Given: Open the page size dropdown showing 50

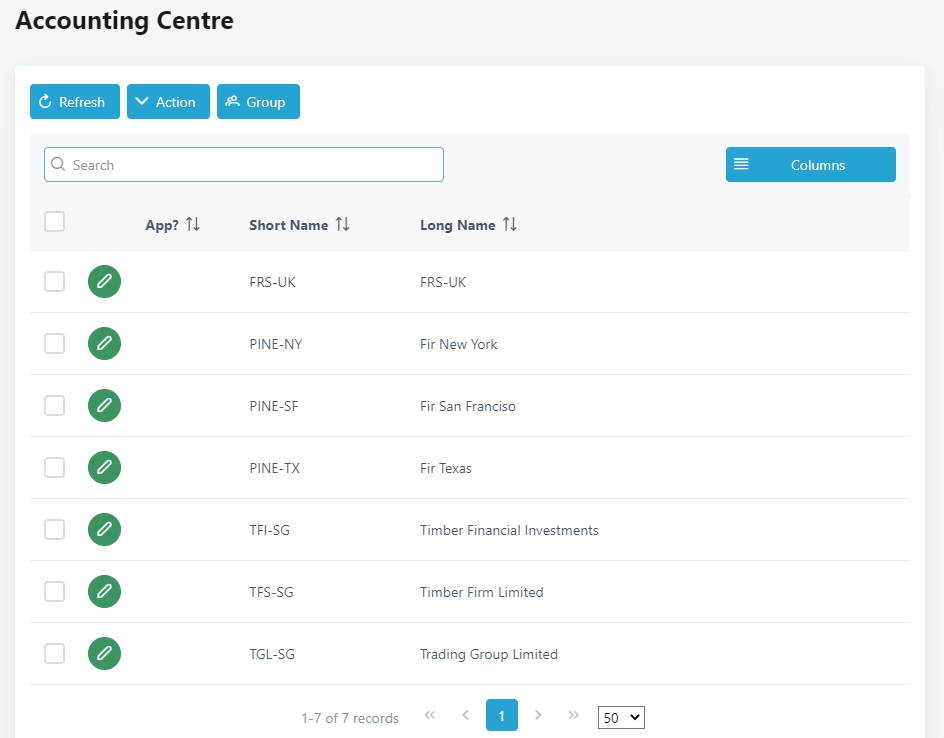Looking at the screenshot, I should point(621,717).
